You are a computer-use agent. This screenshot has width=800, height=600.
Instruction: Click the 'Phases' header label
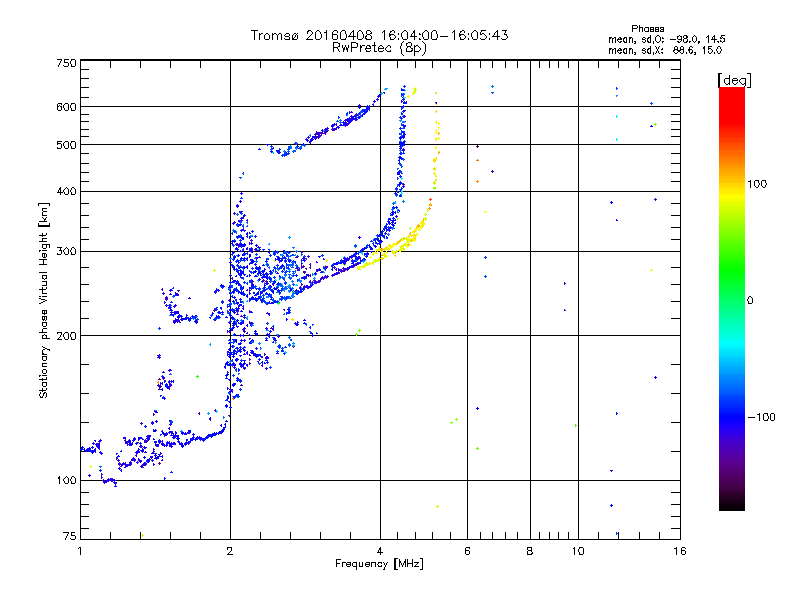647,29
